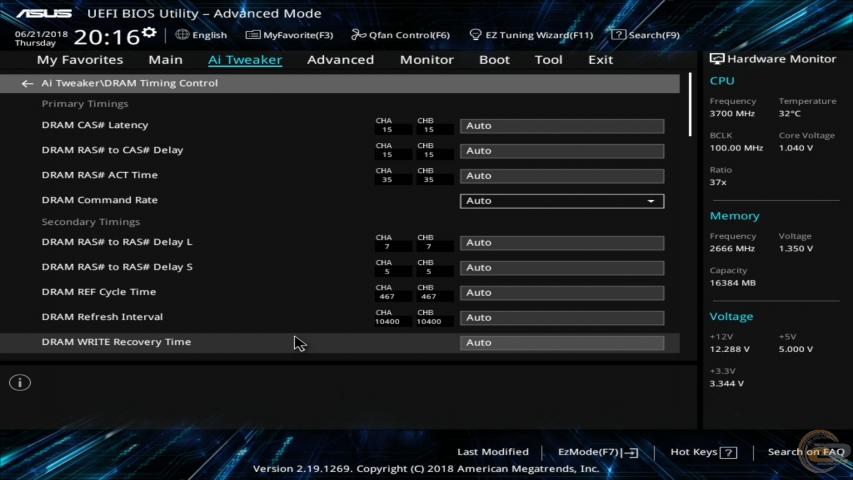Image resolution: width=853 pixels, height=480 pixels.
Task: Switch to Main tab
Action: (165, 60)
